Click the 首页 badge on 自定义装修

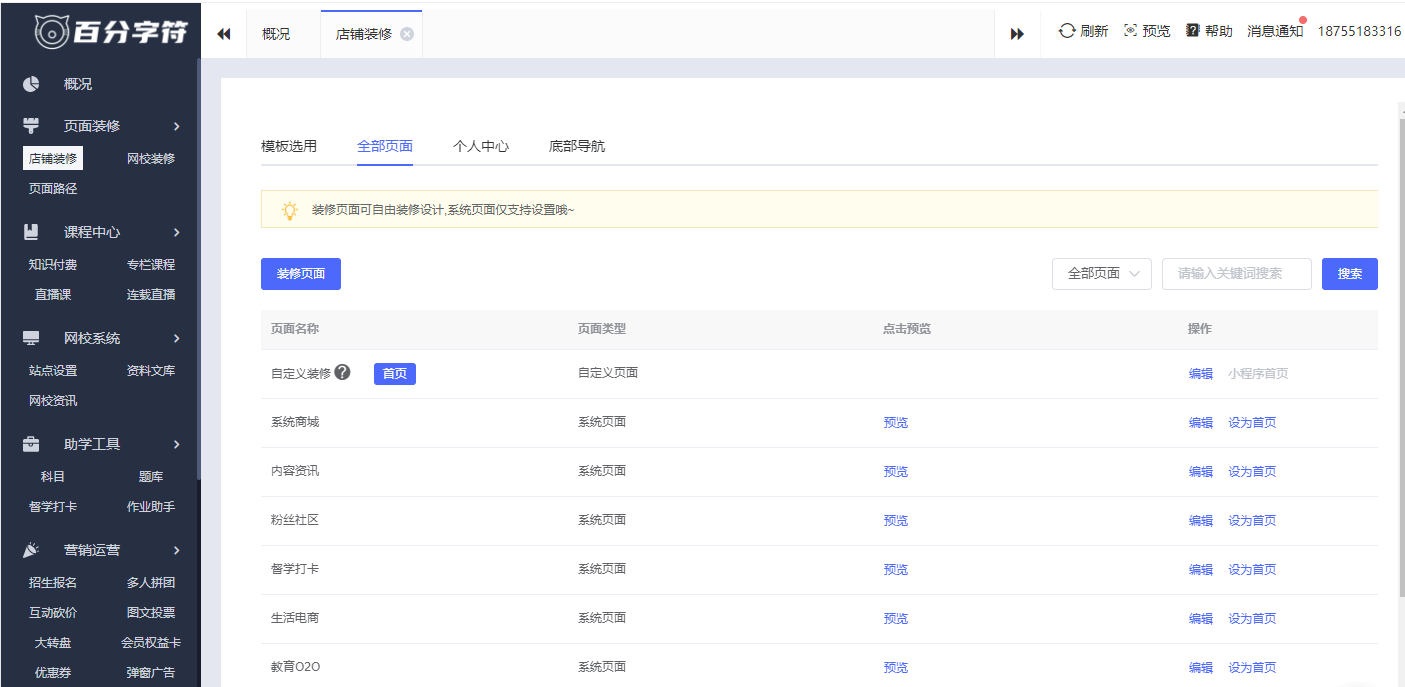395,373
